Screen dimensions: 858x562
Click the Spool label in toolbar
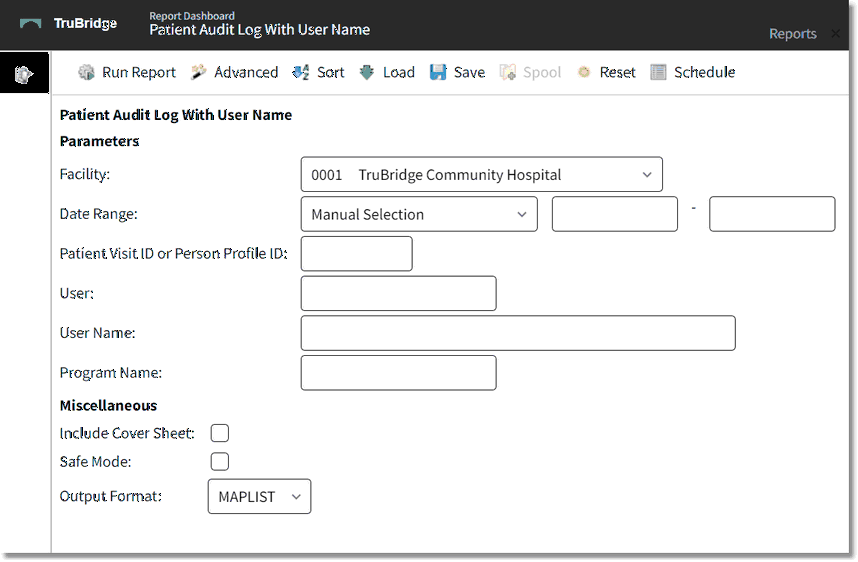coord(542,73)
